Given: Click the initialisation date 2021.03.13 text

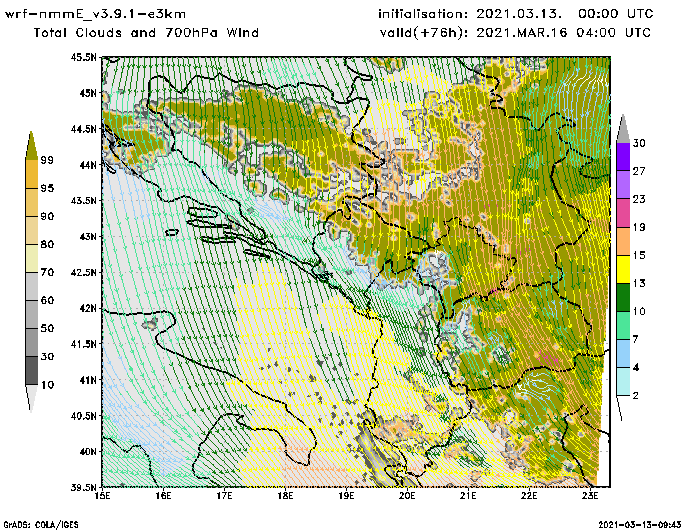Looking at the screenshot, I should (518, 14).
